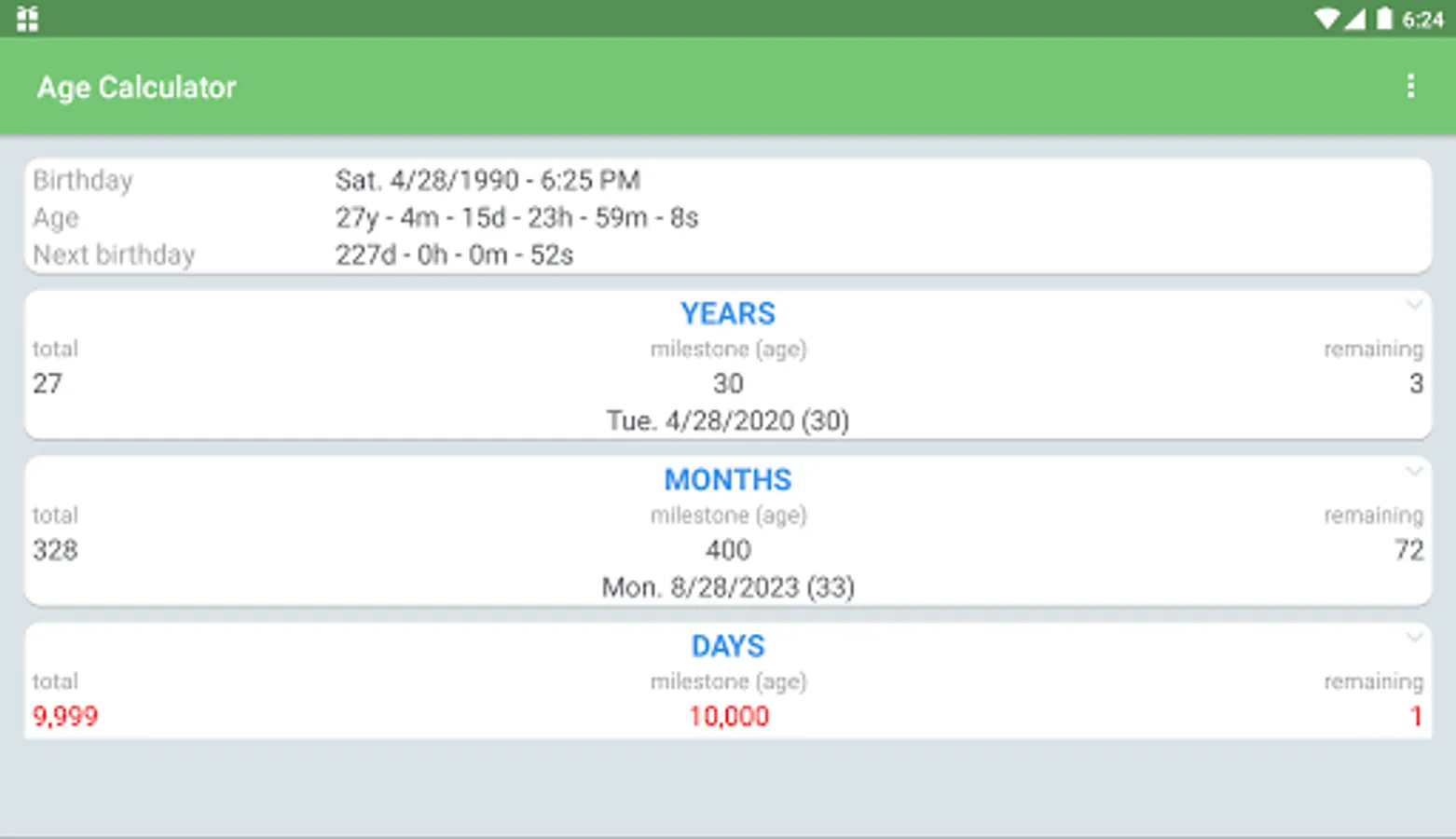The width and height of the screenshot is (1456, 839).
Task: Tap the cellular signal icon
Action: [x=1354, y=19]
